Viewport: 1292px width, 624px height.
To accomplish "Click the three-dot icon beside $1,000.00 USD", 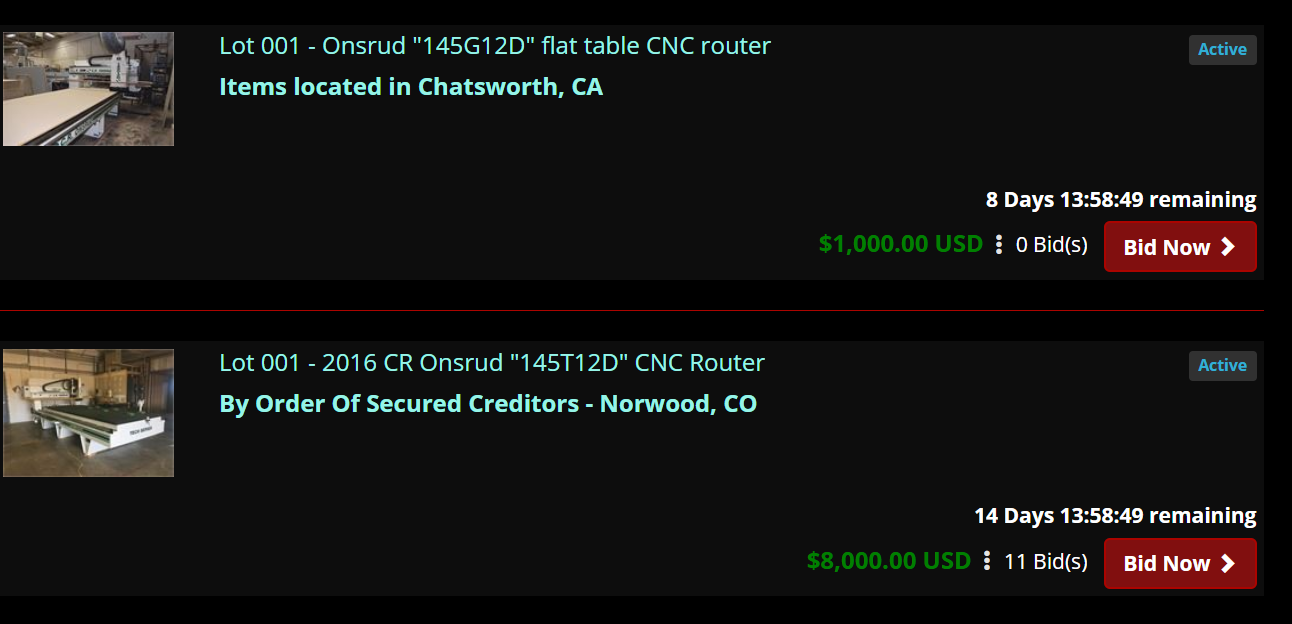I will pyautogui.click(x=998, y=245).
